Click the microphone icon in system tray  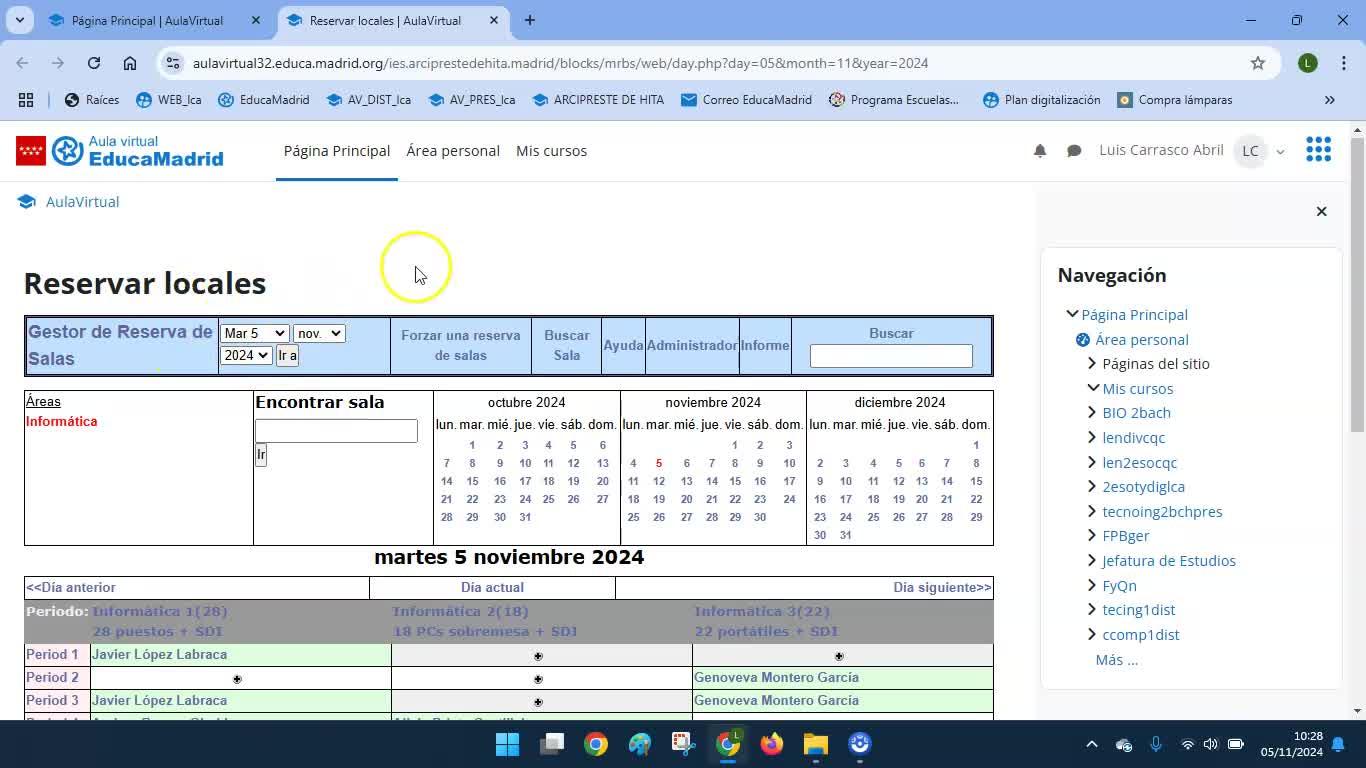point(1156,744)
